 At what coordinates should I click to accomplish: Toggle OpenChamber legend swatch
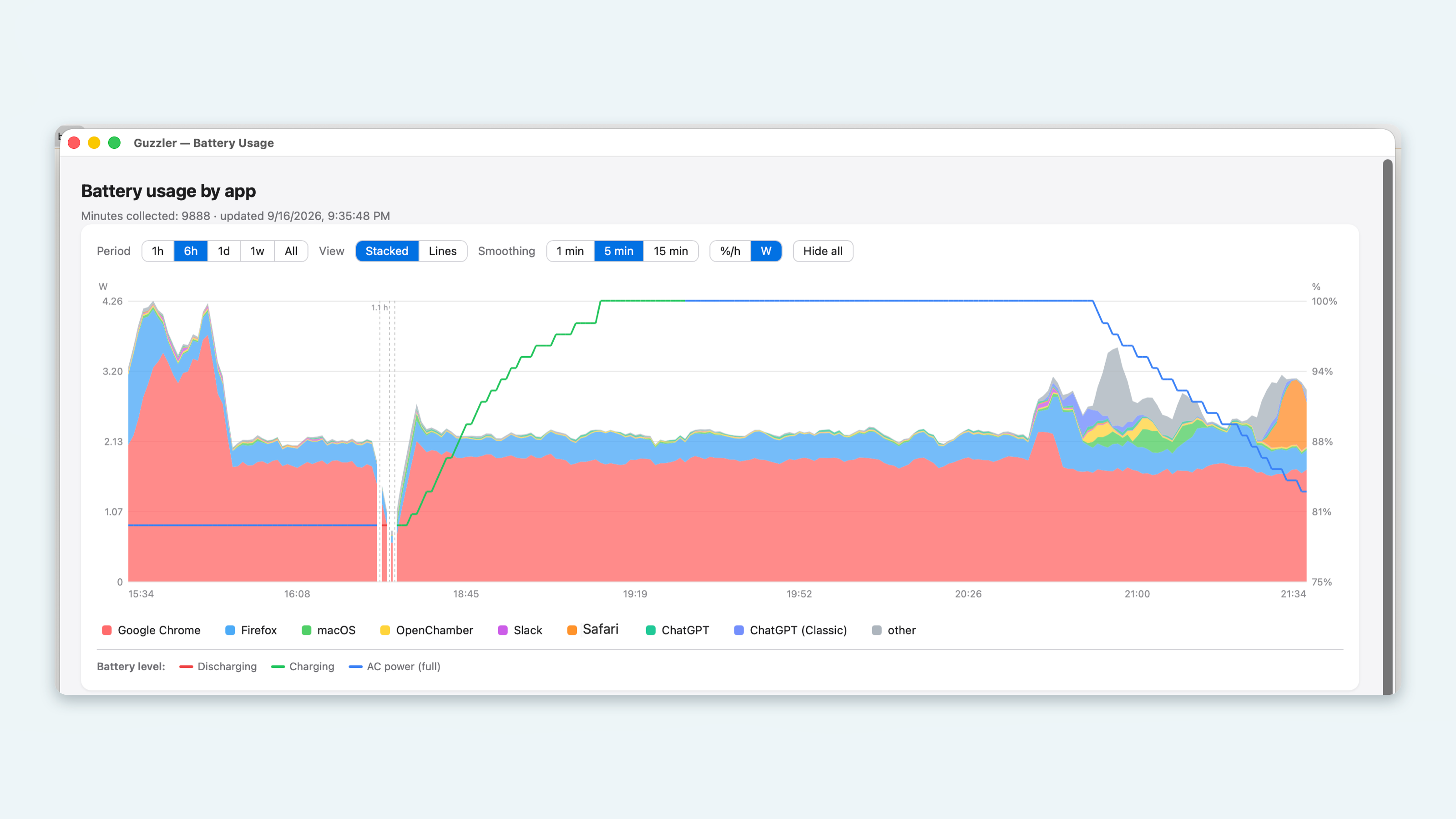pyautogui.click(x=385, y=630)
